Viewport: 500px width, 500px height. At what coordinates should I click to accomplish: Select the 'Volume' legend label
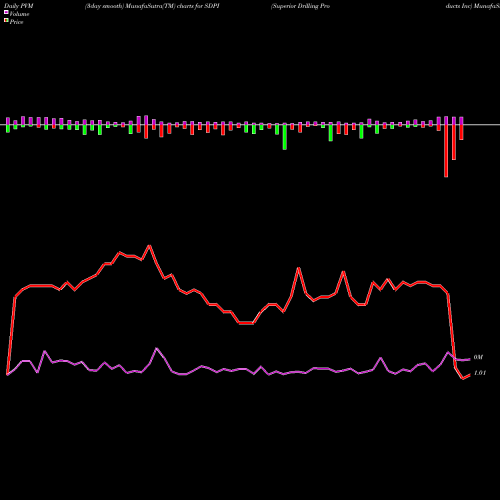pos(19,14)
